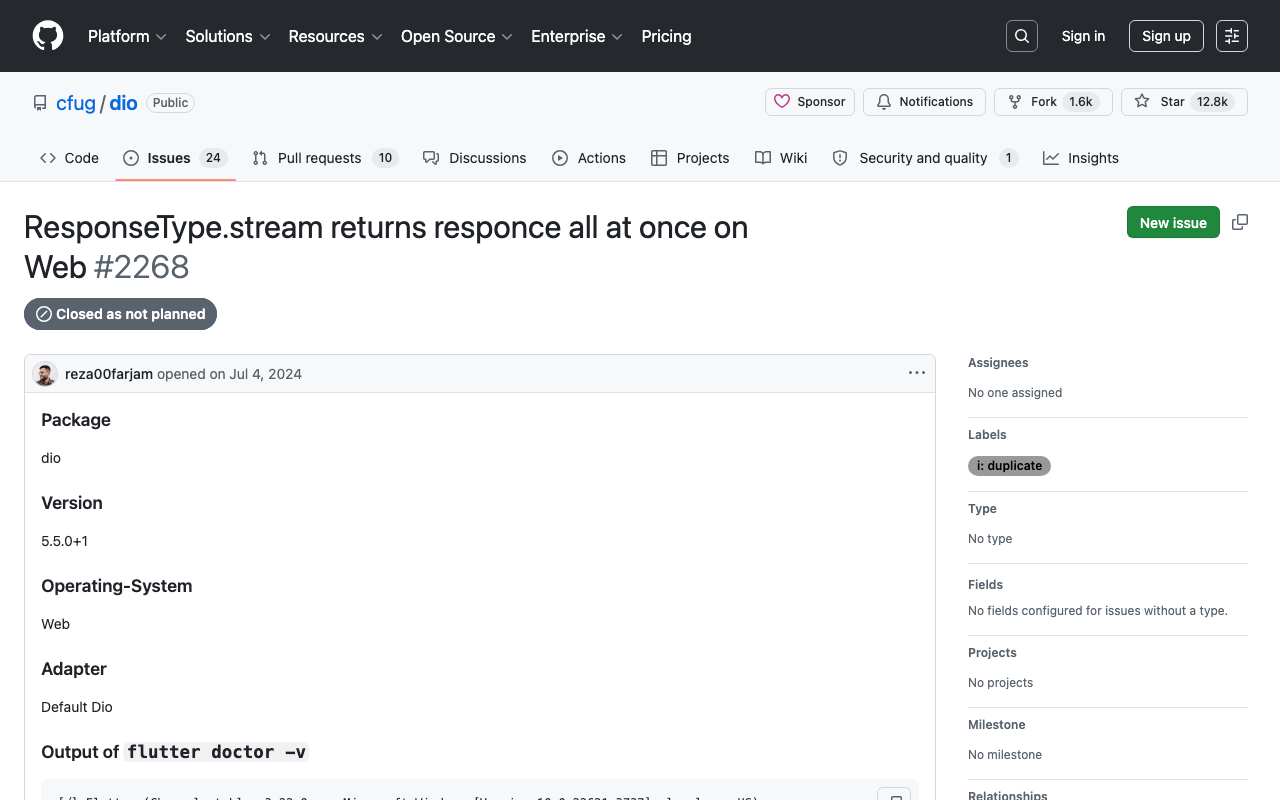1280x800 pixels.
Task: Expand the Solutions menu
Action: [228, 36]
